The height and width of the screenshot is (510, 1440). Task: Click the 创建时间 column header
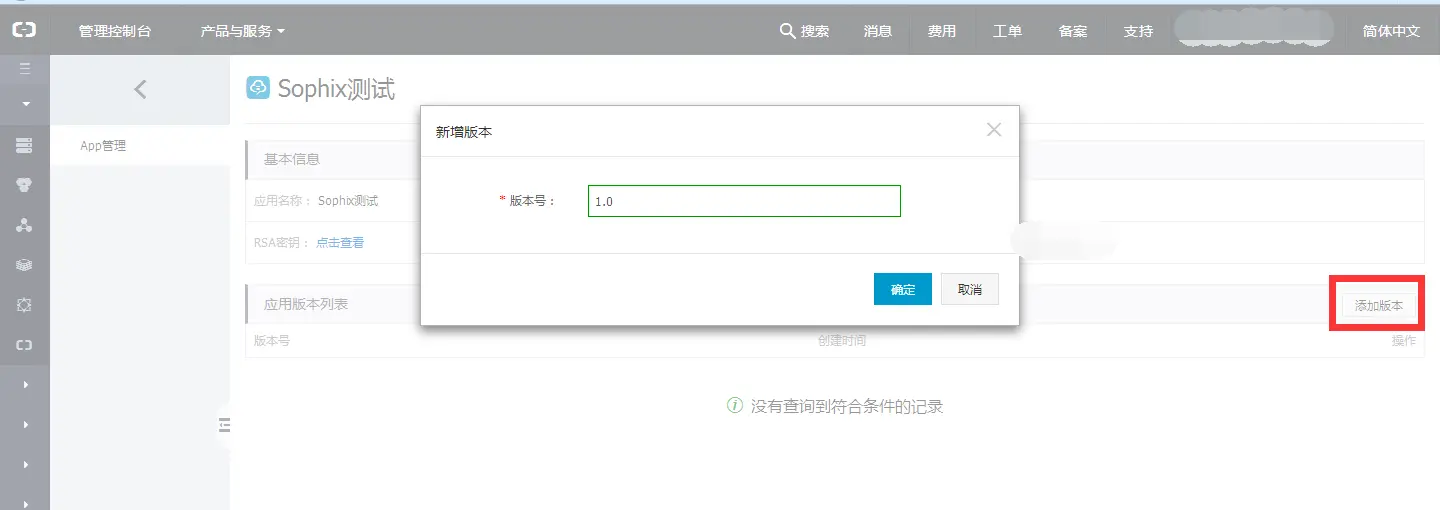842,341
